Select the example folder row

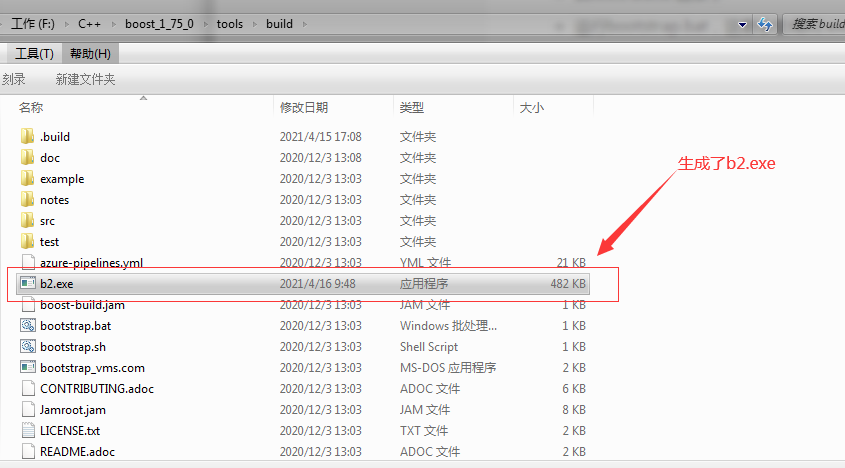pos(62,179)
